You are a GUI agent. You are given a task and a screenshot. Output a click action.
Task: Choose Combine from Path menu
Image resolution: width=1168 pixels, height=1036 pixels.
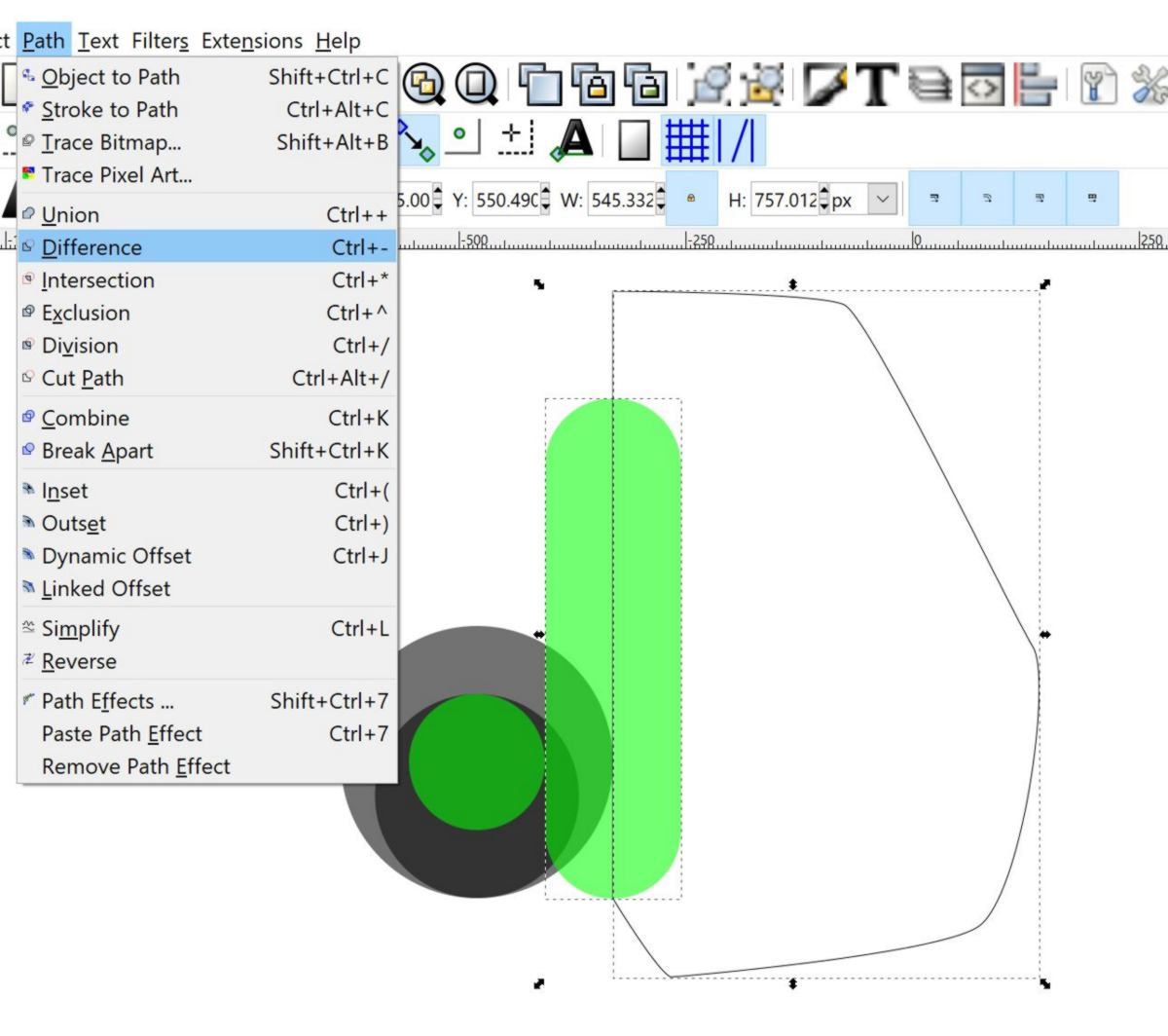(x=207, y=418)
